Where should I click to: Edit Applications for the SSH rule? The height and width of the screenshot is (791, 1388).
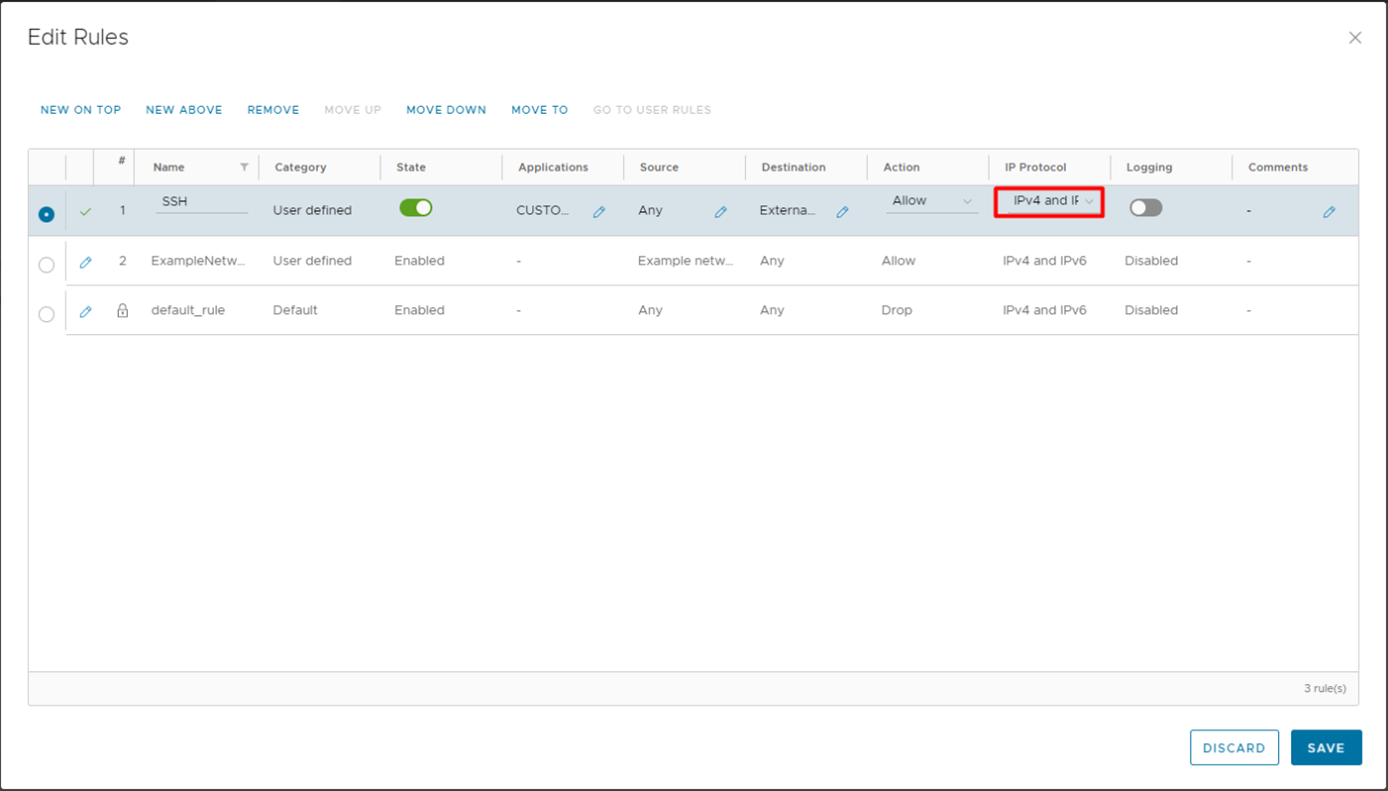tap(598, 211)
